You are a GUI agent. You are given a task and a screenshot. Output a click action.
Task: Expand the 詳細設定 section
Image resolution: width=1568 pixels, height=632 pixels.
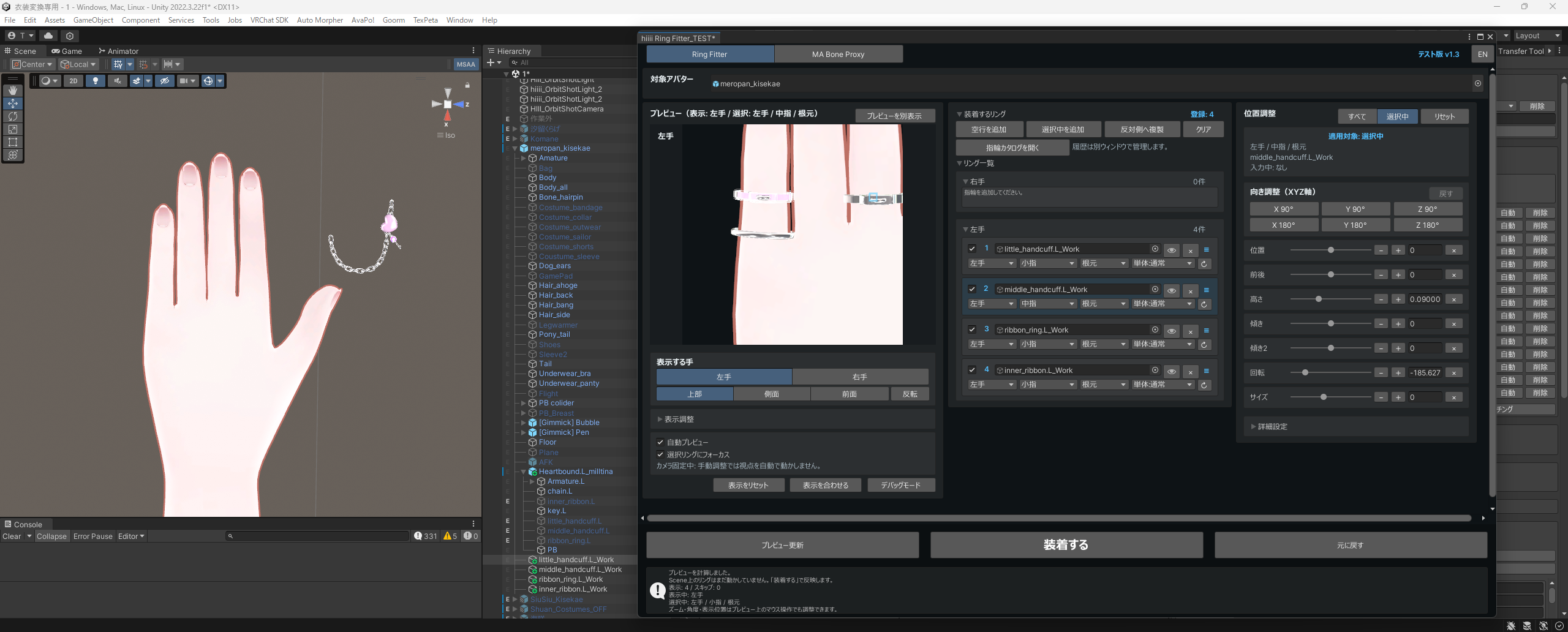pyautogui.click(x=1272, y=426)
